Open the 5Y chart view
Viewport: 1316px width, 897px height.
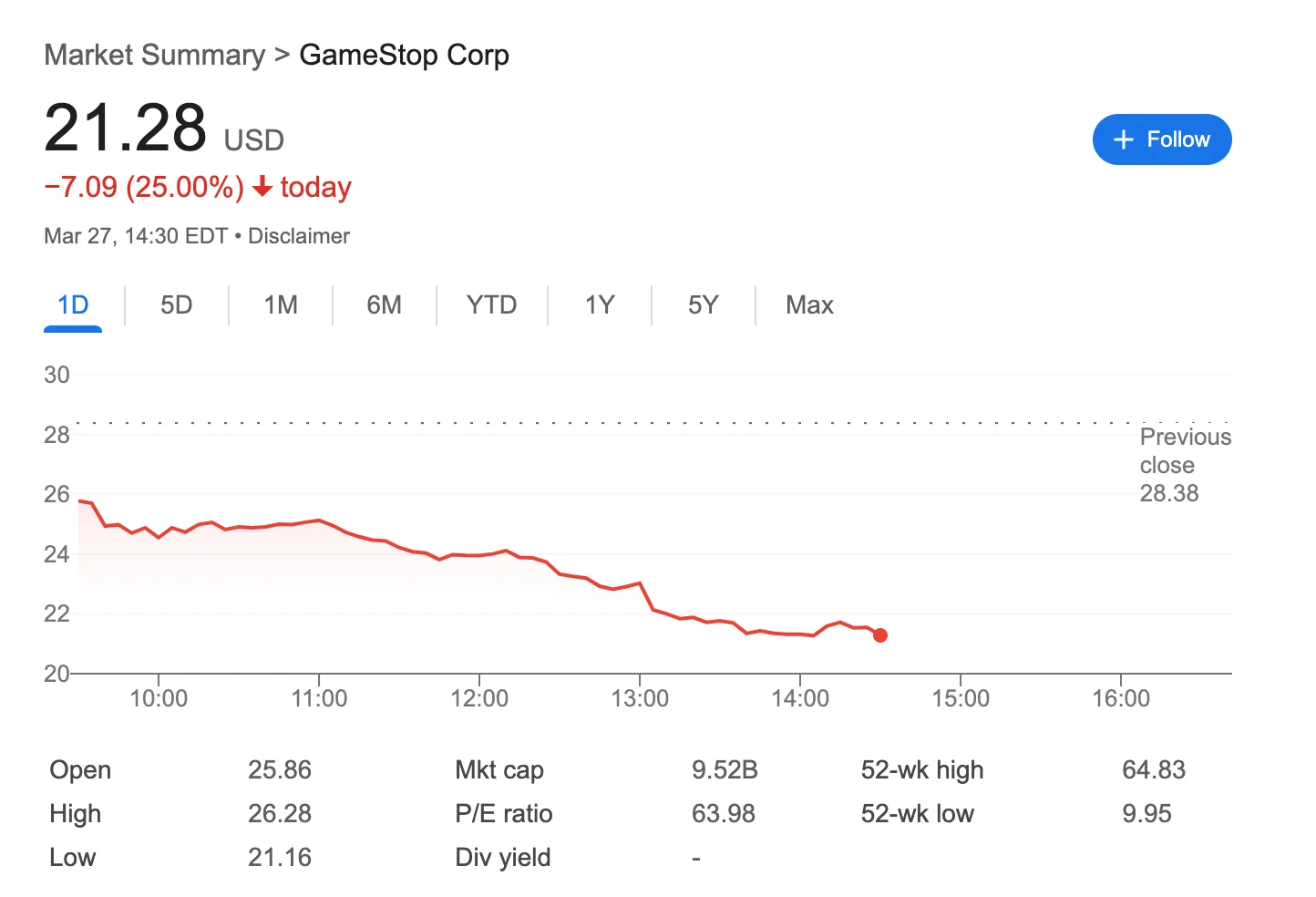(x=703, y=304)
